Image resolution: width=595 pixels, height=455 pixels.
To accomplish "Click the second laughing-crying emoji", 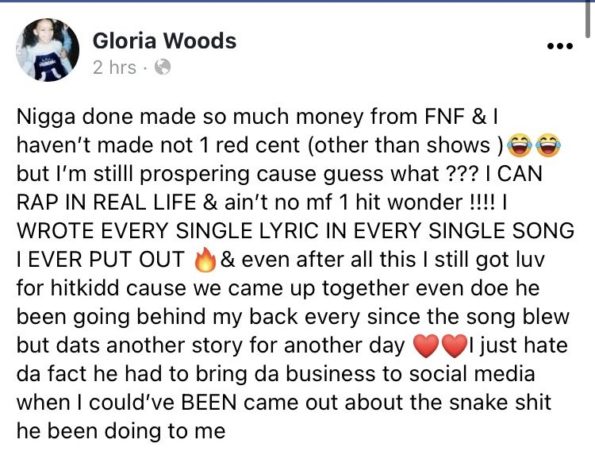I will coord(549,146).
